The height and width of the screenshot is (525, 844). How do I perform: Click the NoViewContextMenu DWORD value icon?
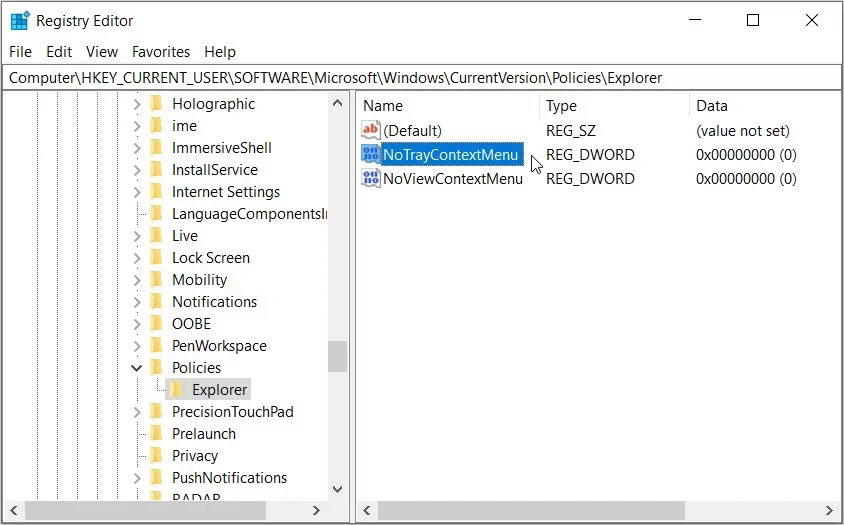coord(371,179)
